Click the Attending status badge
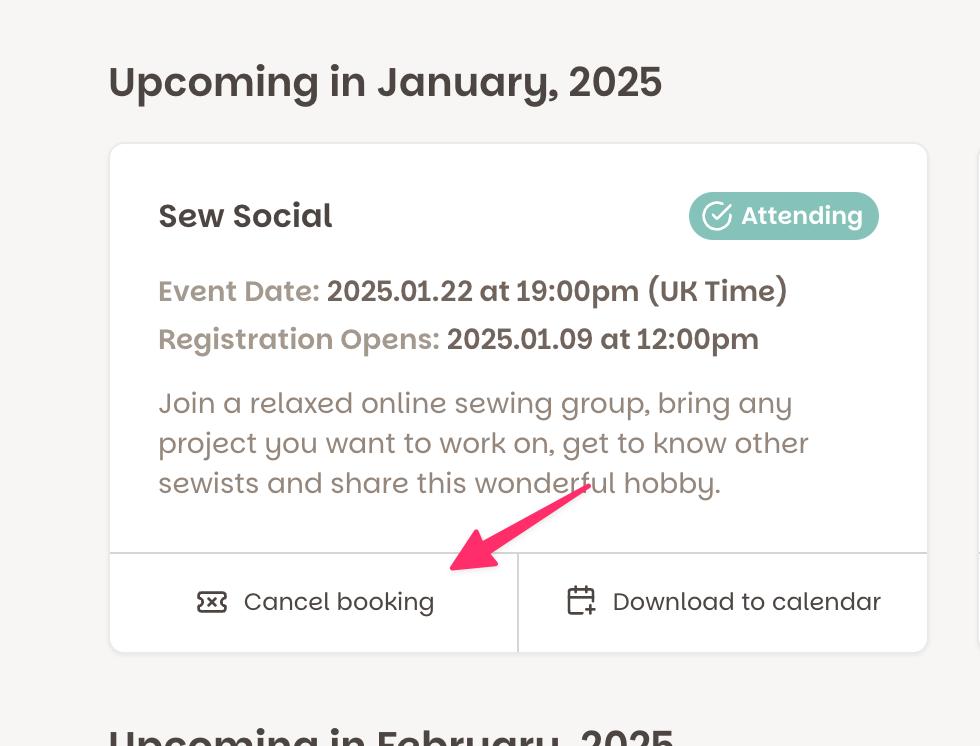 (x=784, y=216)
